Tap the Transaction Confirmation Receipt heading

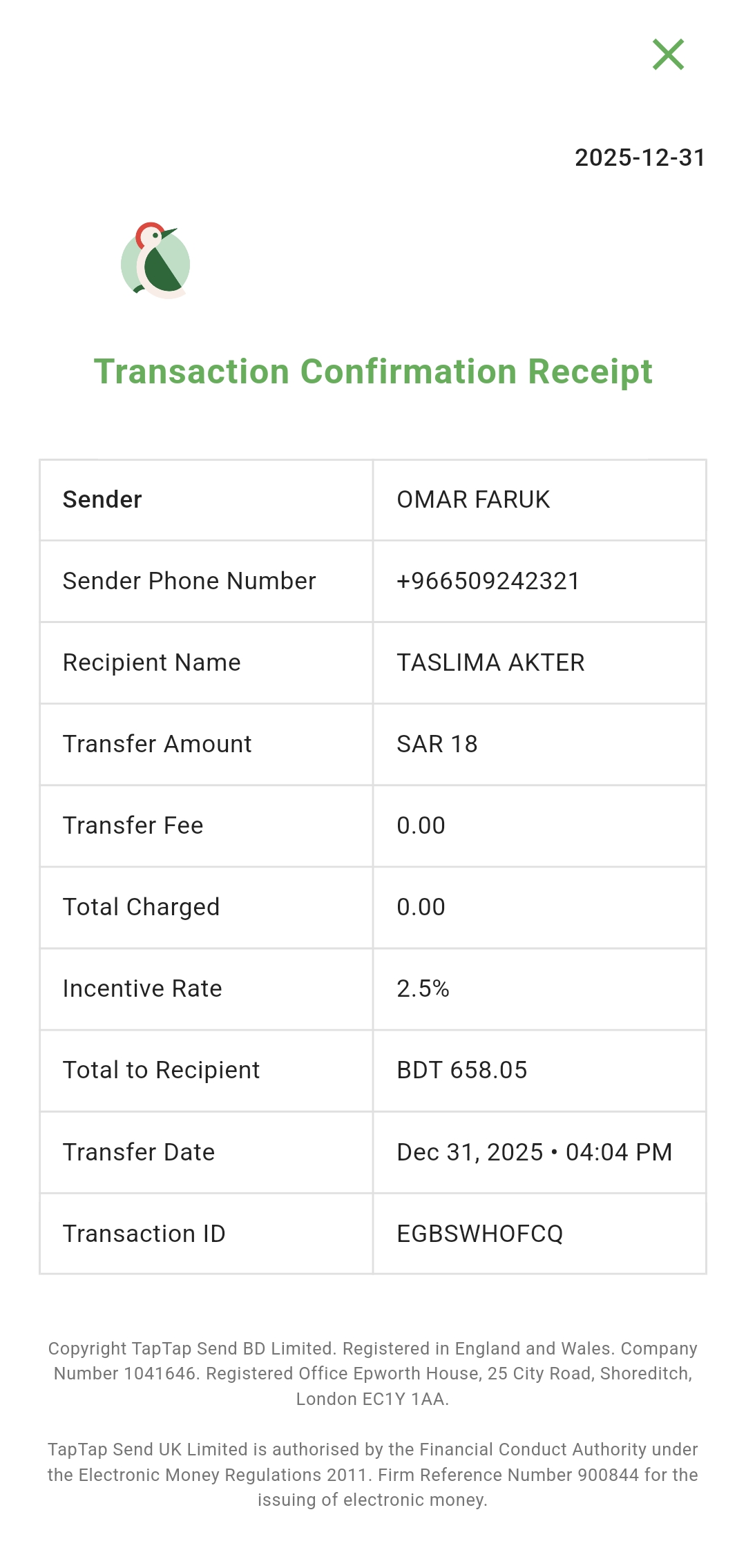coord(373,372)
